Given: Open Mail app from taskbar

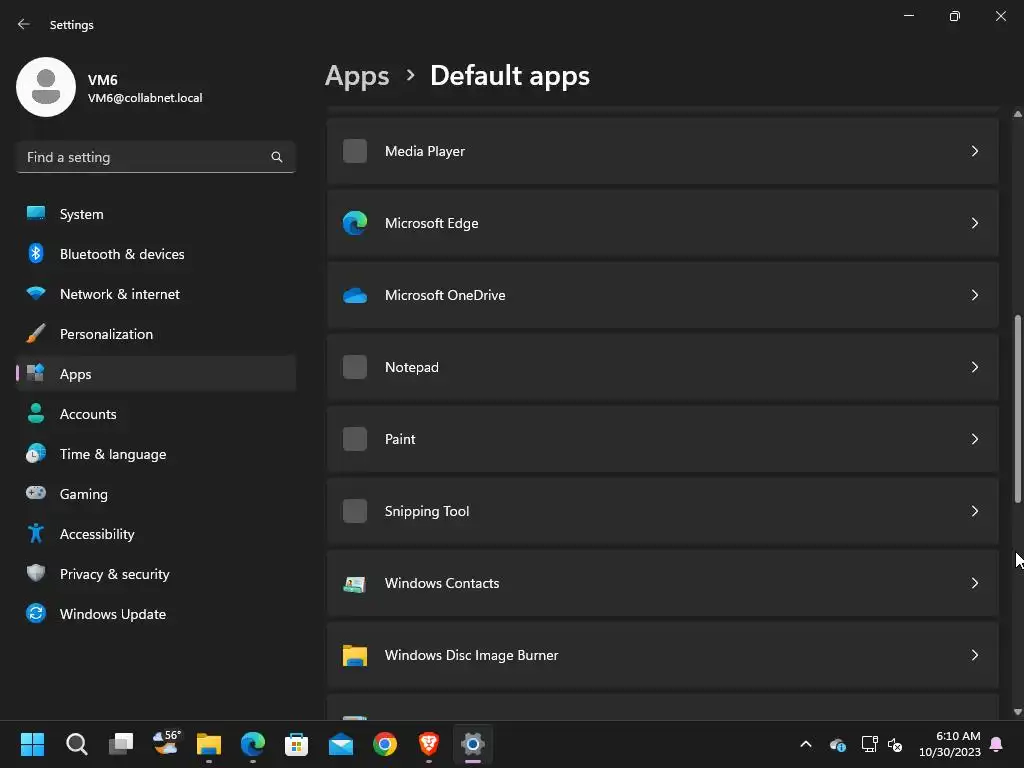Looking at the screenshot, I should coord(341,744).
